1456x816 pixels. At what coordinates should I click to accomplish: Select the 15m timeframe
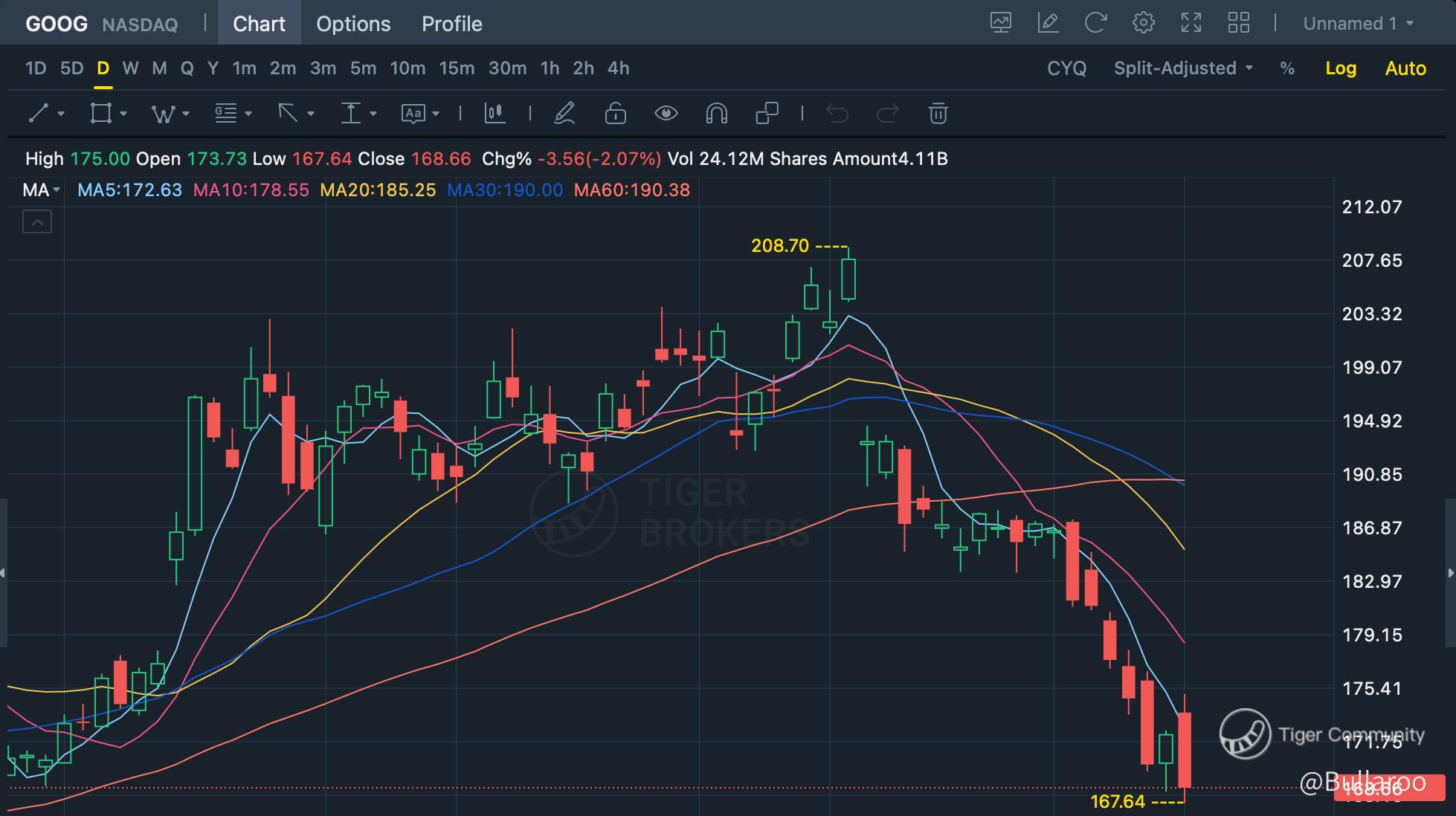pyautogui.click(x=456, y=68)
